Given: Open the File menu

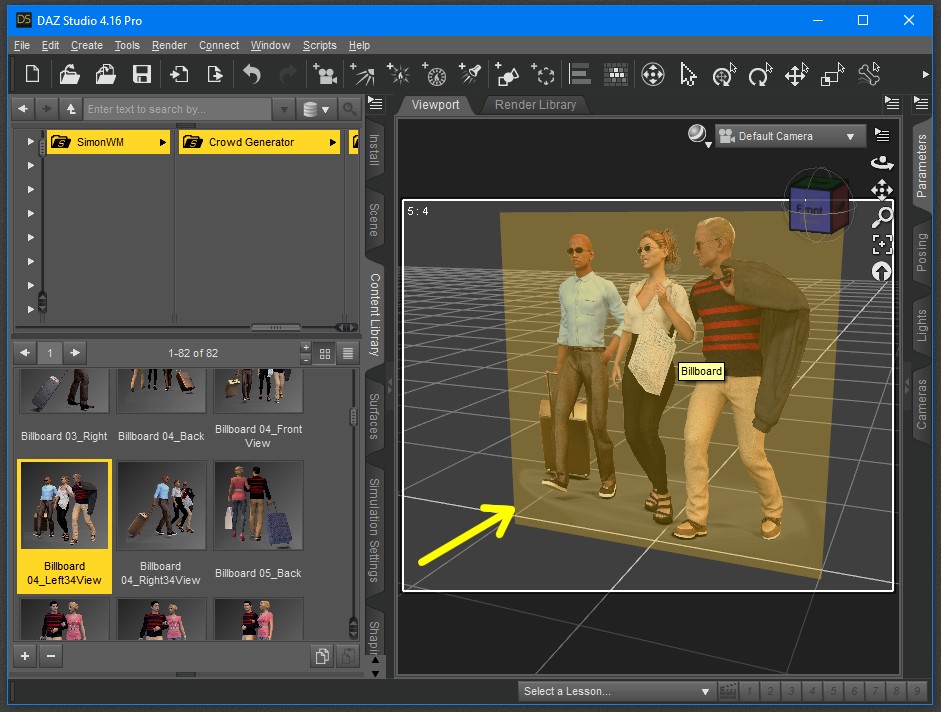Looking at the screenshot, I should click(x=22, y=45).
